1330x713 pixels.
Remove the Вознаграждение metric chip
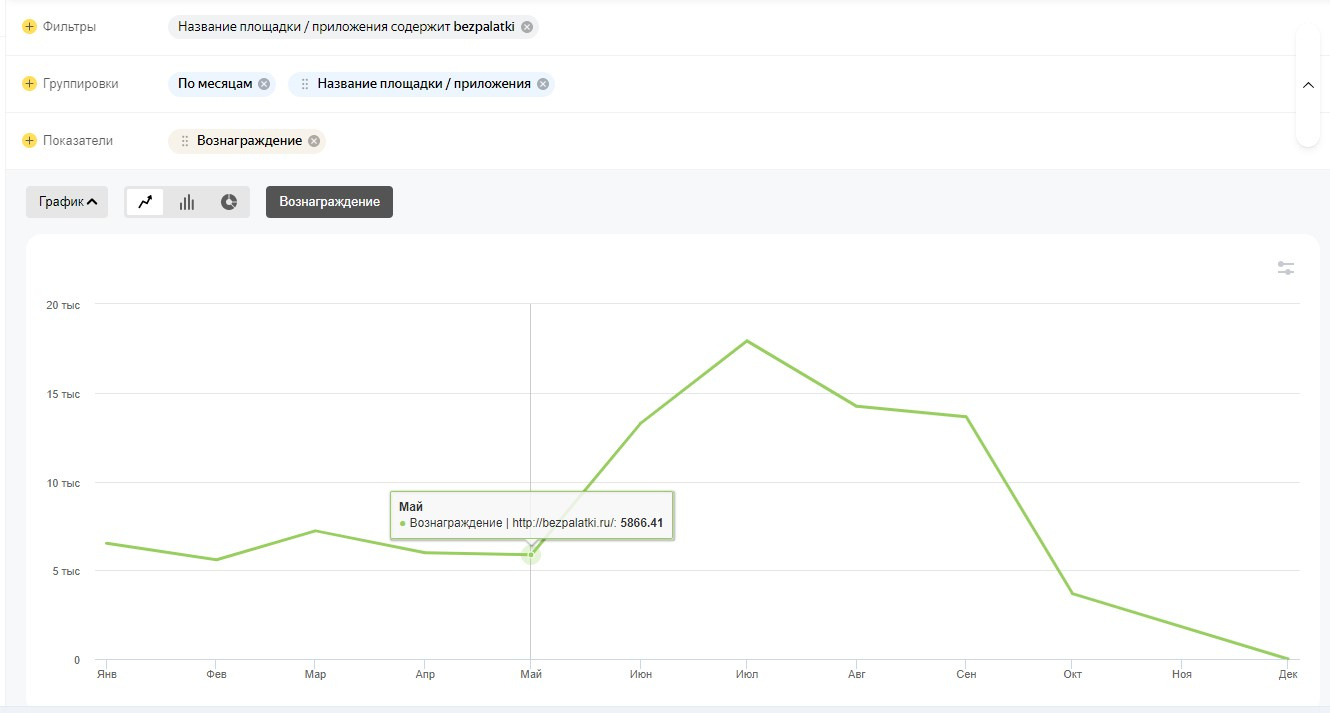point(314,141)
